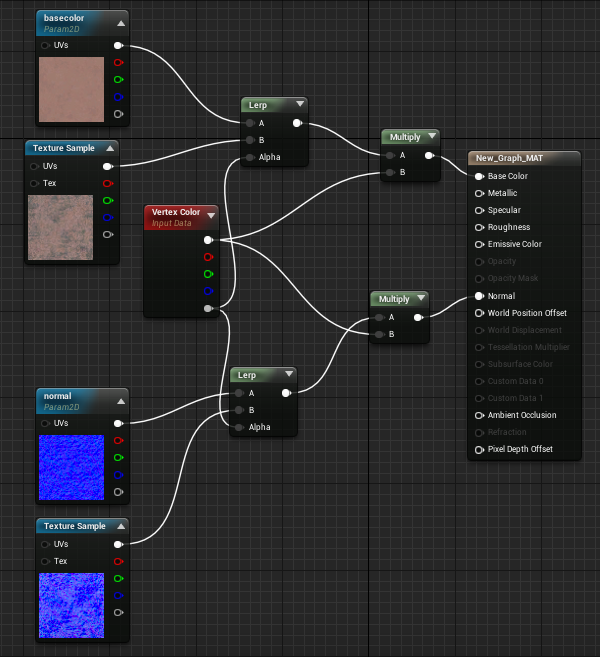
Task: Click the World Position Offset pin
Action: tap(480, 313)
